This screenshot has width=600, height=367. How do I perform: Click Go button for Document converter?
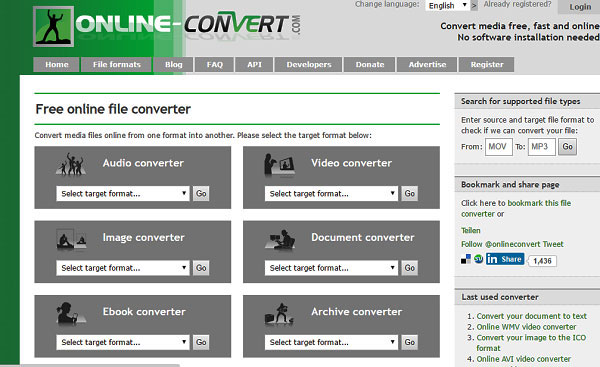point(410,268)
